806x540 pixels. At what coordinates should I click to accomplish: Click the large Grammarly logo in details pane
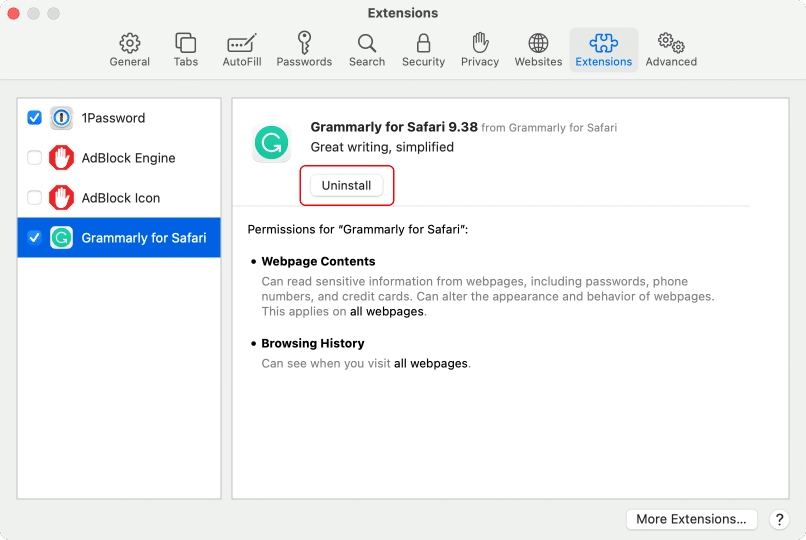tap(271, 143)
